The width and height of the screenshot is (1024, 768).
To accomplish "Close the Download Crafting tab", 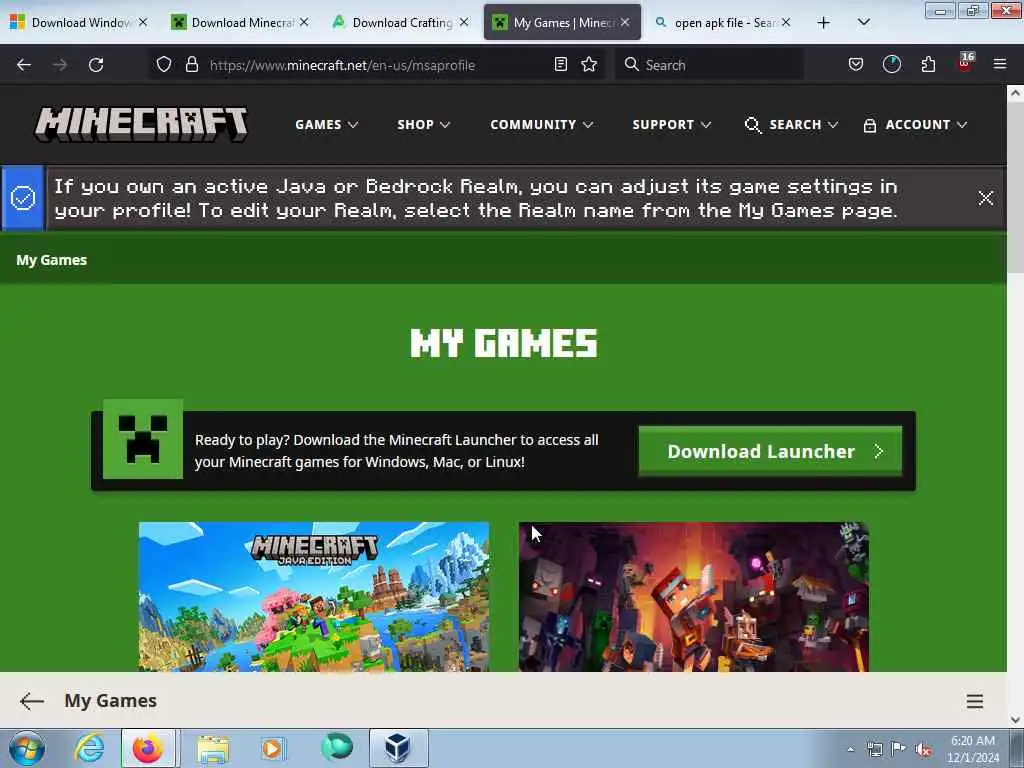I will tap(464, 22).
